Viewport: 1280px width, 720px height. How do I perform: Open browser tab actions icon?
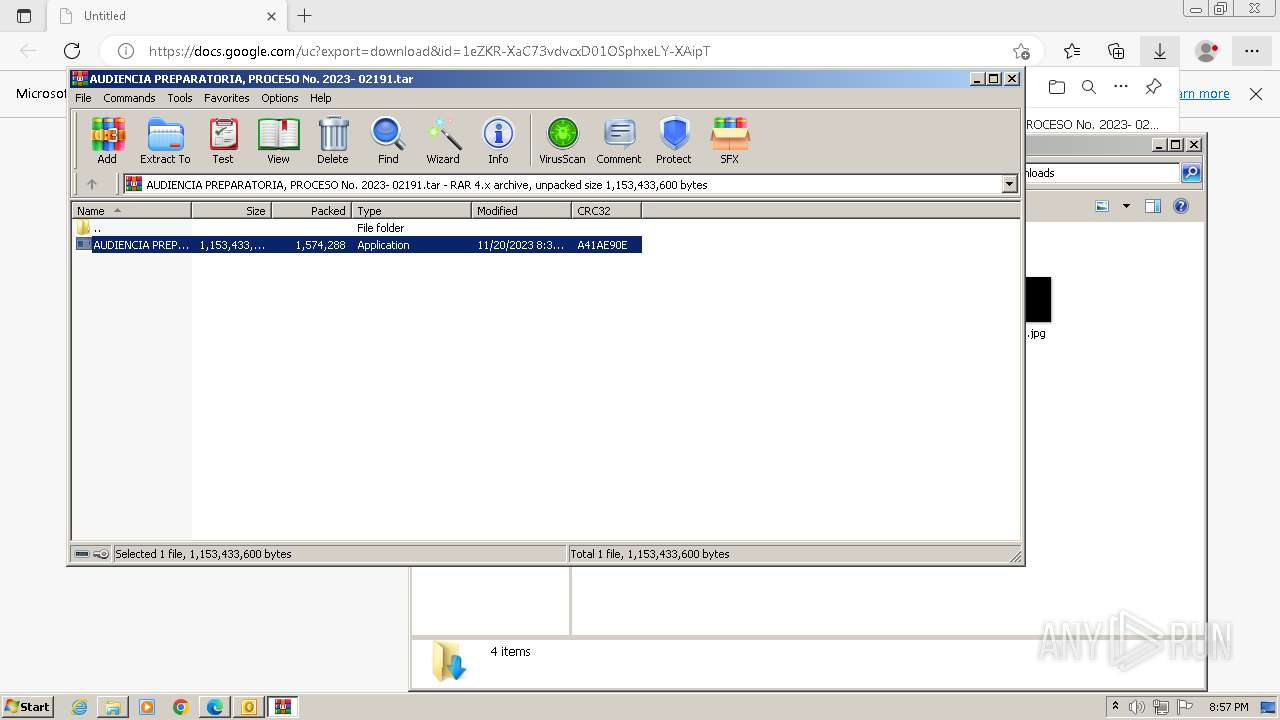tap(24, 16)
